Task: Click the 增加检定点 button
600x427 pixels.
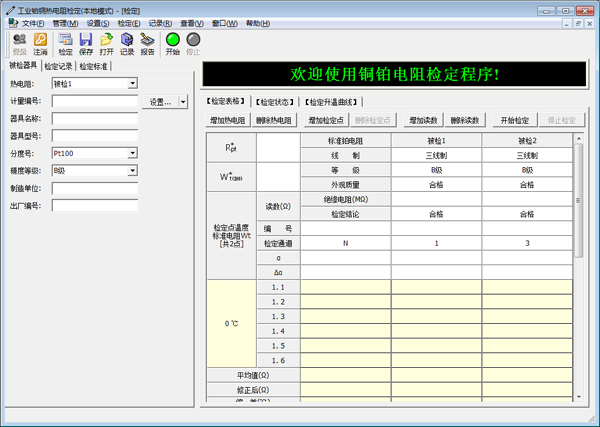Action: point(326,120)
